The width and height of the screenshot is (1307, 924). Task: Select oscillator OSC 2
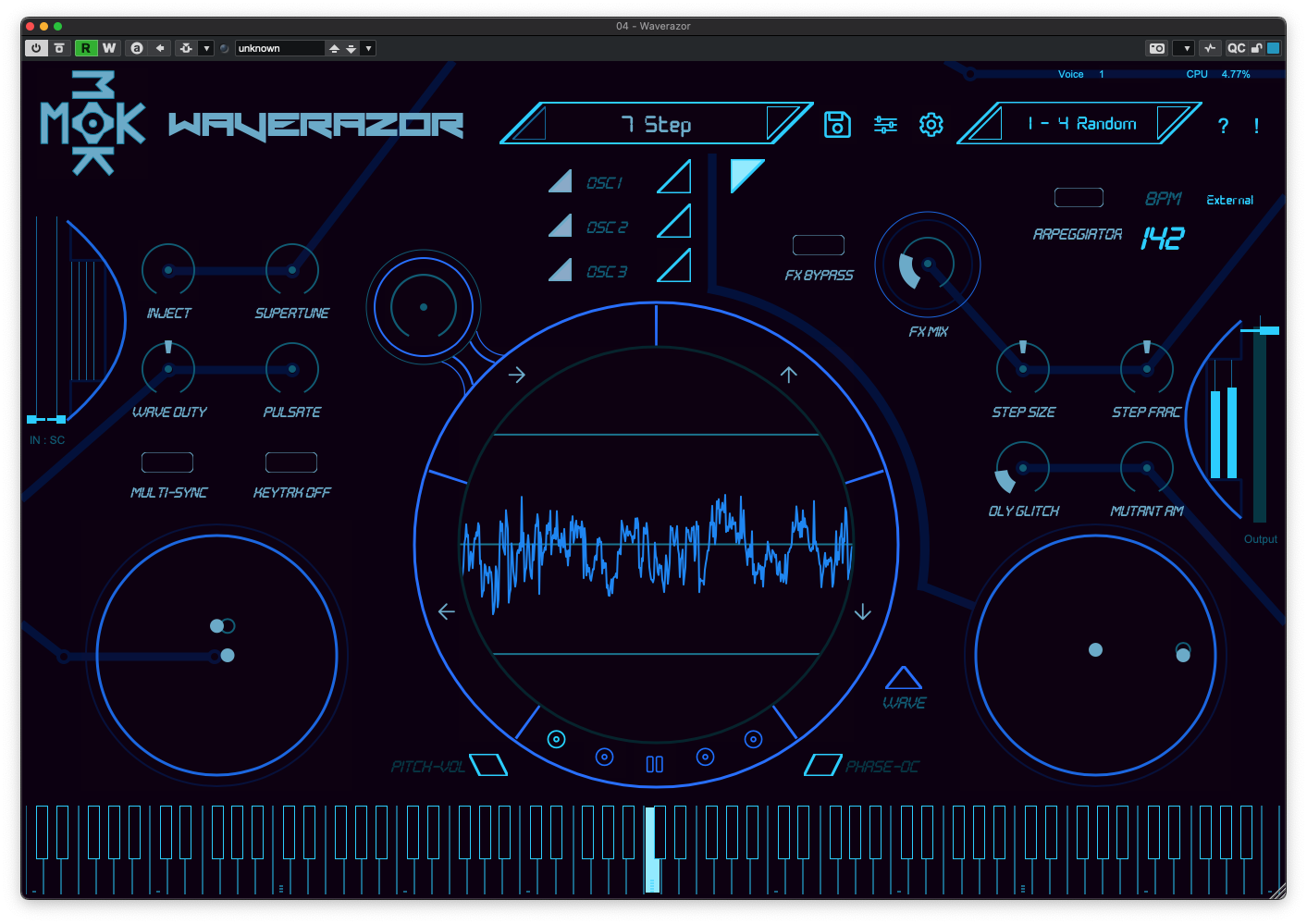[606, 227]
